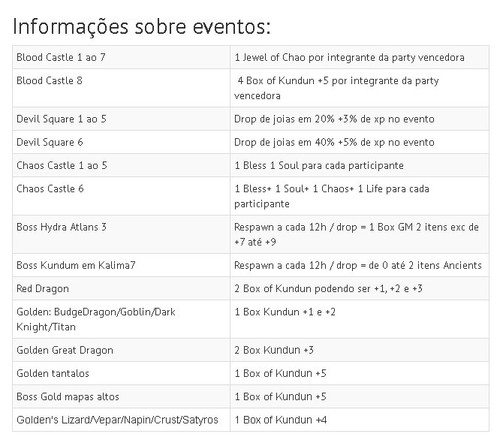Select the 'Drop de joias em 20%' reward cell

pyautogui.click(x=360, y=119)
